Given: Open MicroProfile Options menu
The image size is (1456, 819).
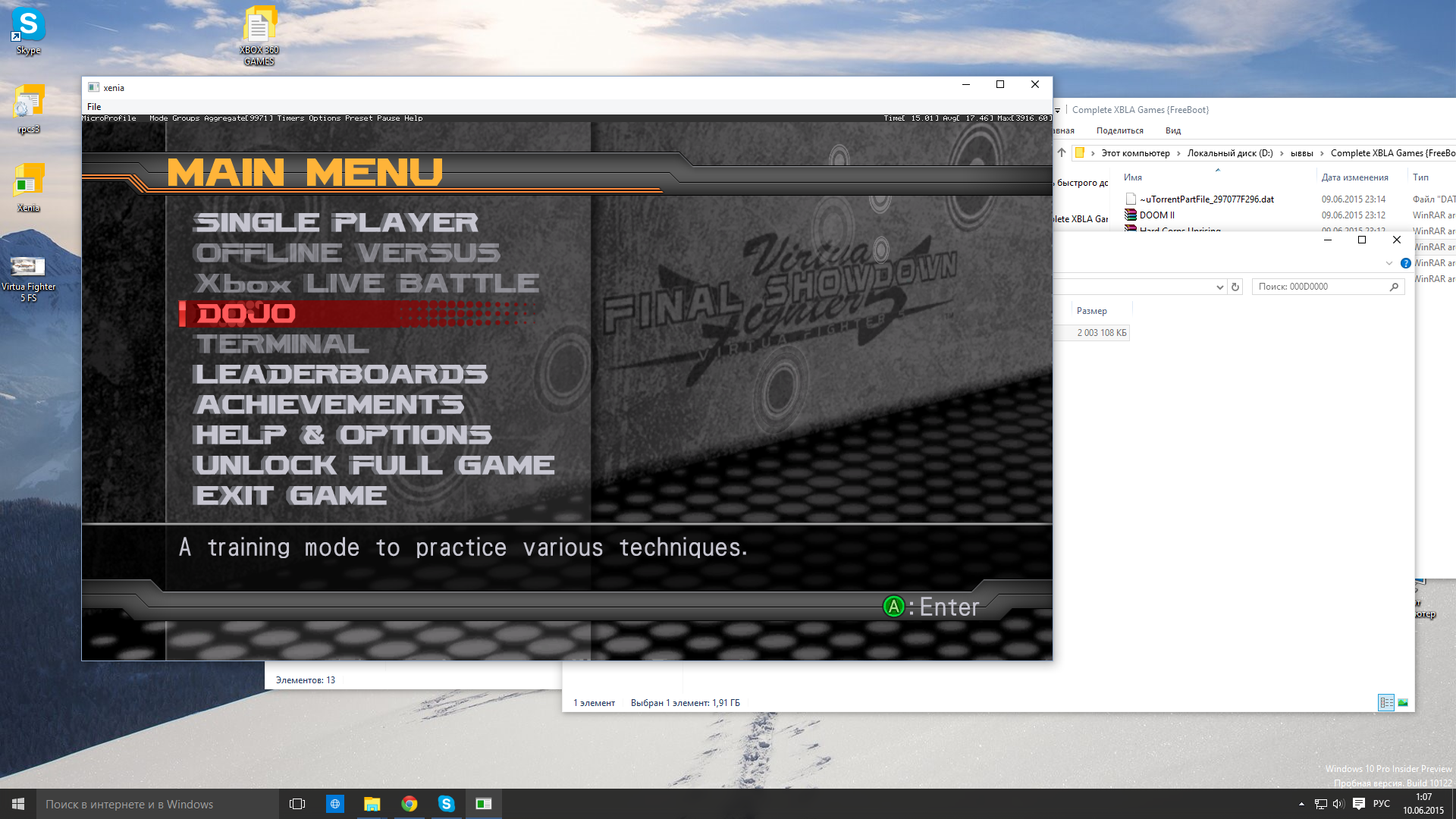Looking at the screenshot, I should point(325,118).
